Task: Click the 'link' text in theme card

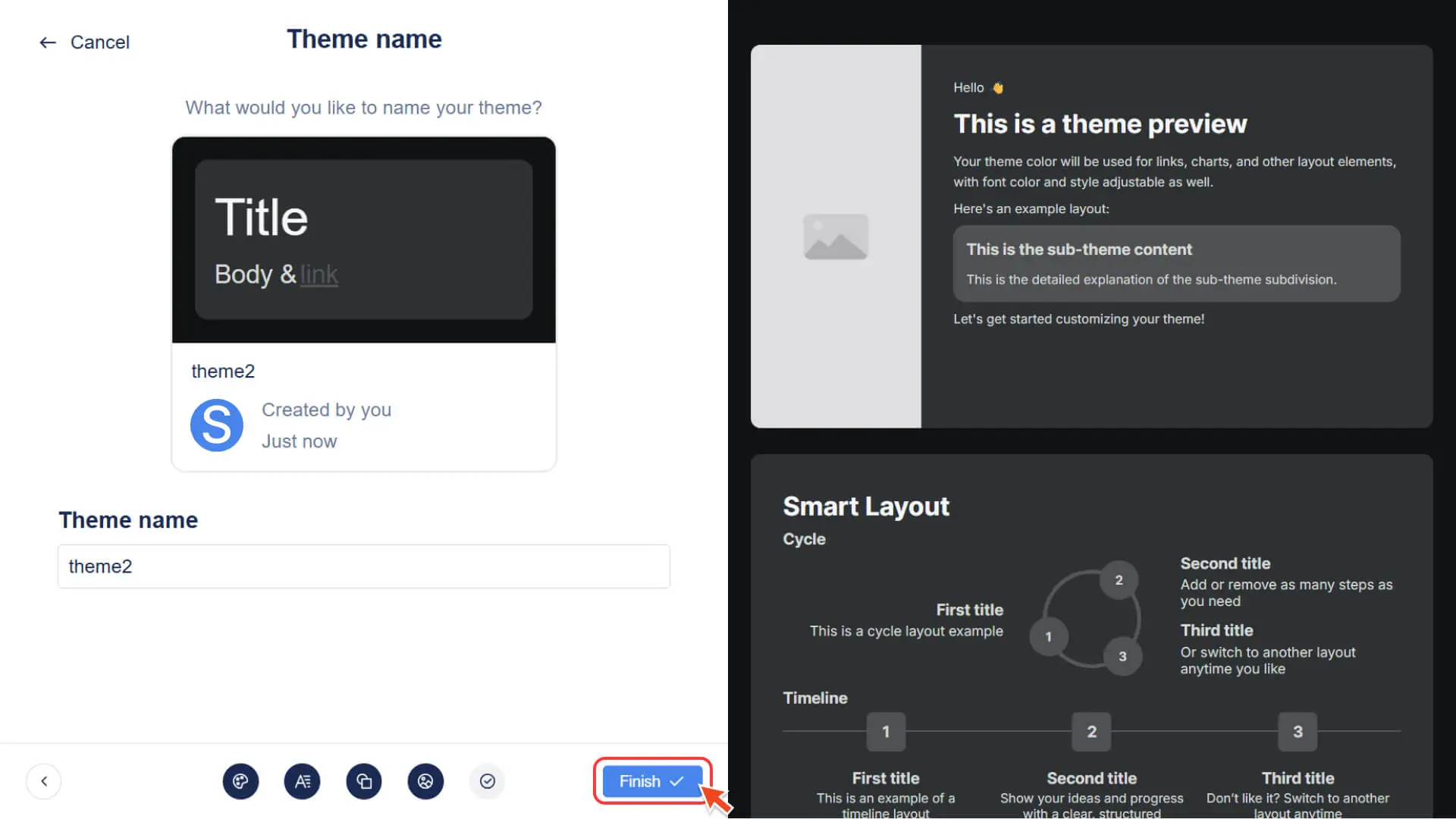Action: 319,275
